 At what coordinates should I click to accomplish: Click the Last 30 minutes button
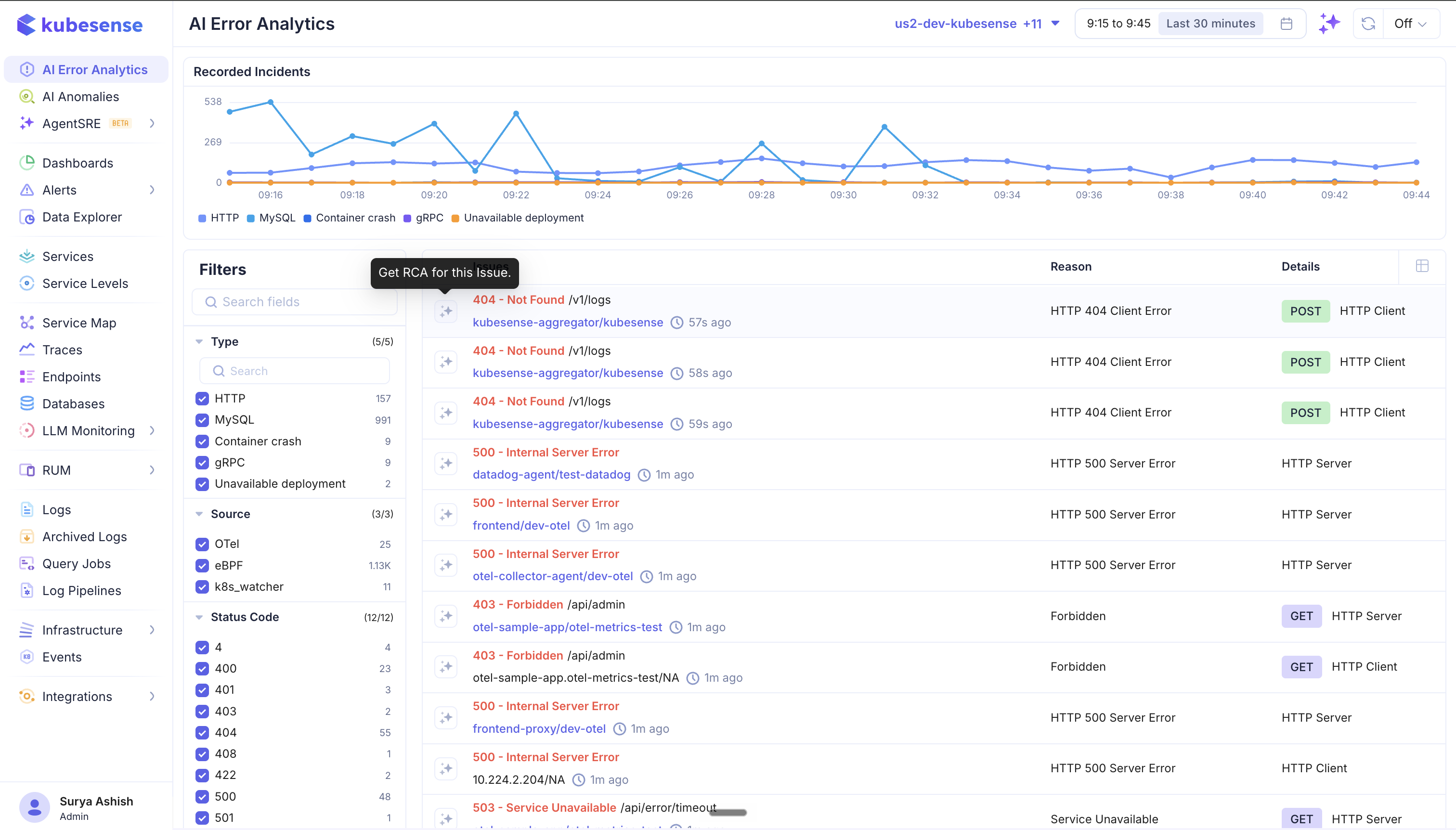(x=1210, y=24)
